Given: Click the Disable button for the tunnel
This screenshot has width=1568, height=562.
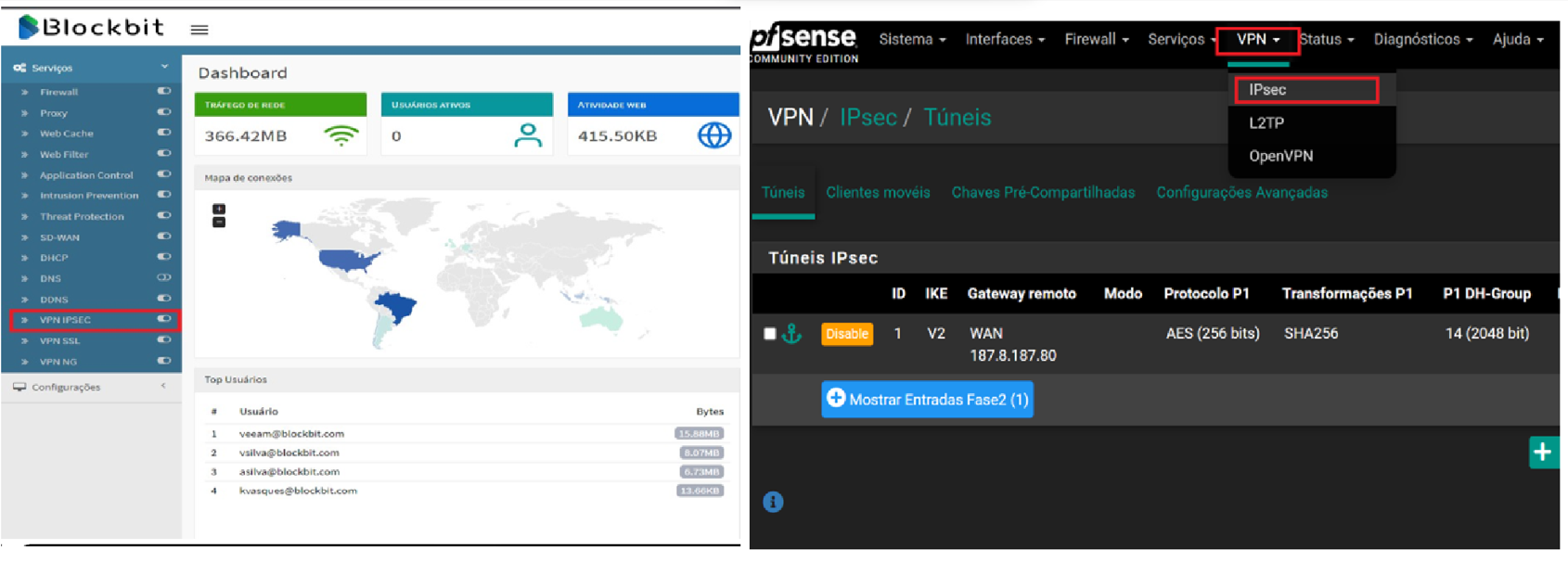Looking at the screenshot, I should (x=847, y=334).
